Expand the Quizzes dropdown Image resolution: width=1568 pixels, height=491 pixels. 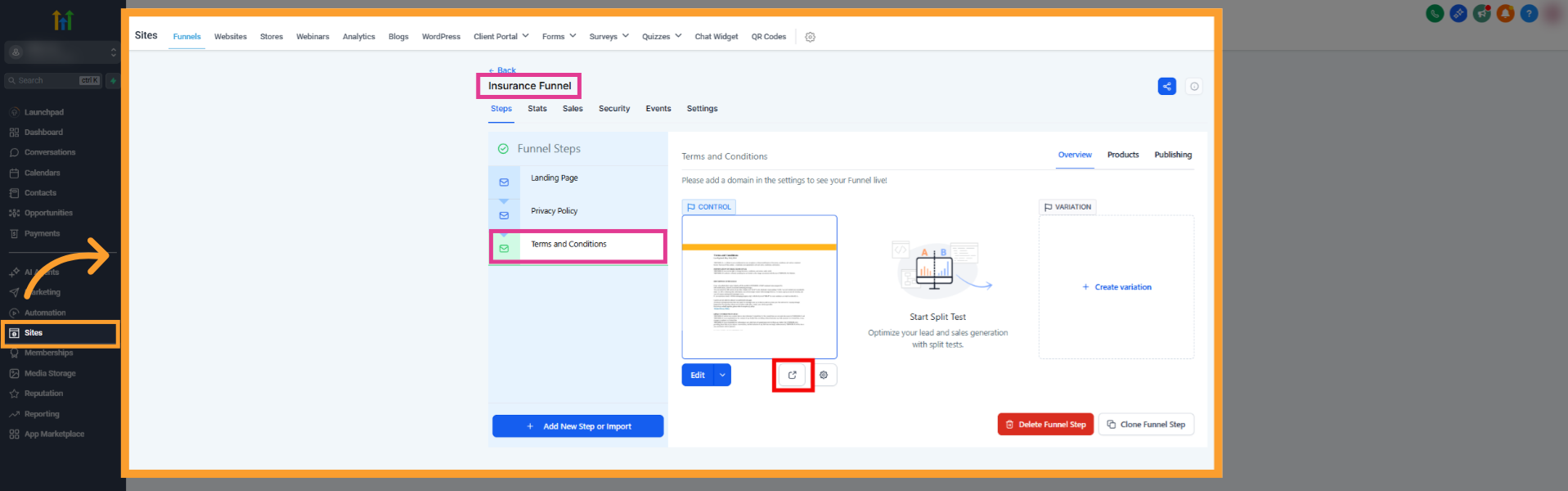pos(678,36)
